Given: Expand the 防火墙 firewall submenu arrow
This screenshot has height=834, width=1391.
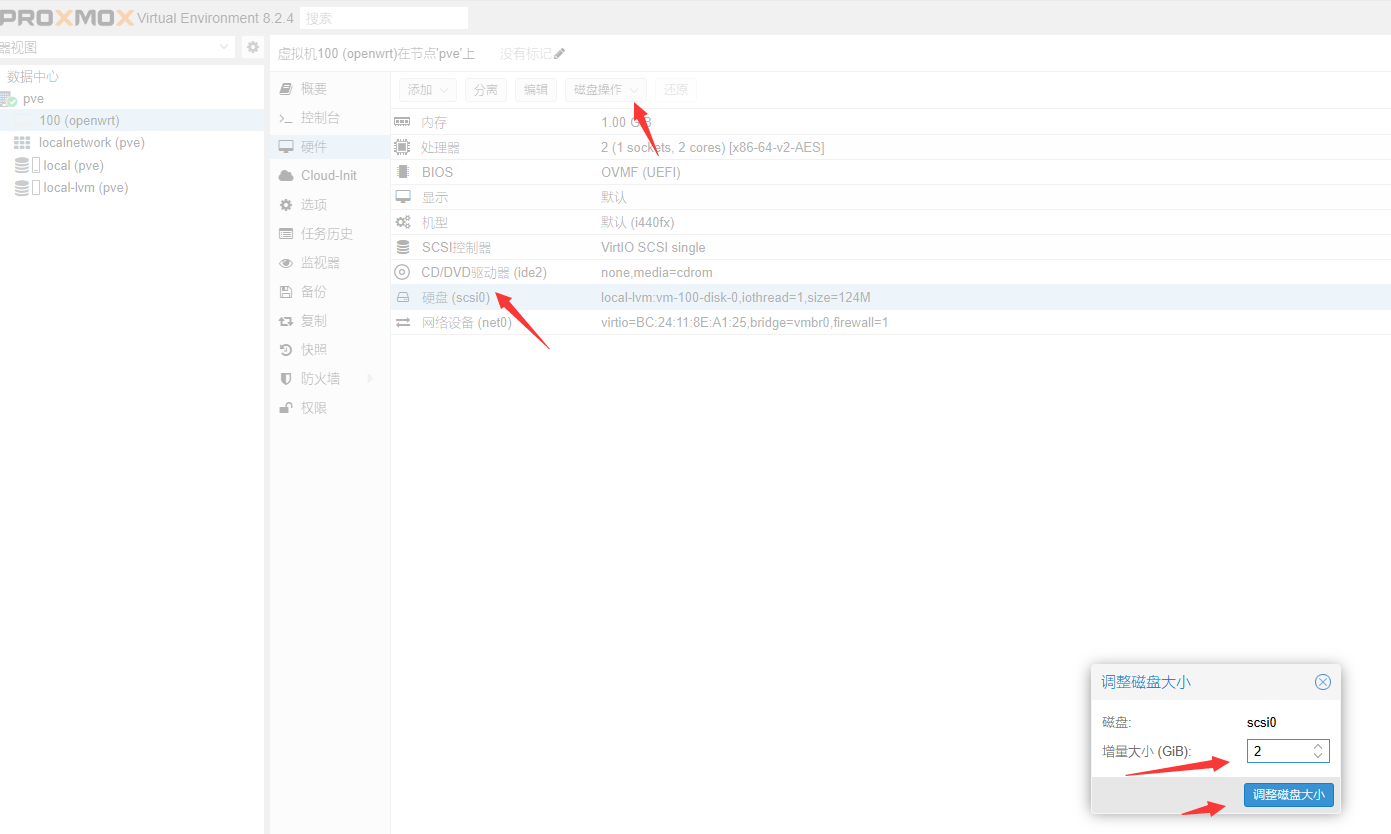Looking at the screenshot, I should click(370, 379).
